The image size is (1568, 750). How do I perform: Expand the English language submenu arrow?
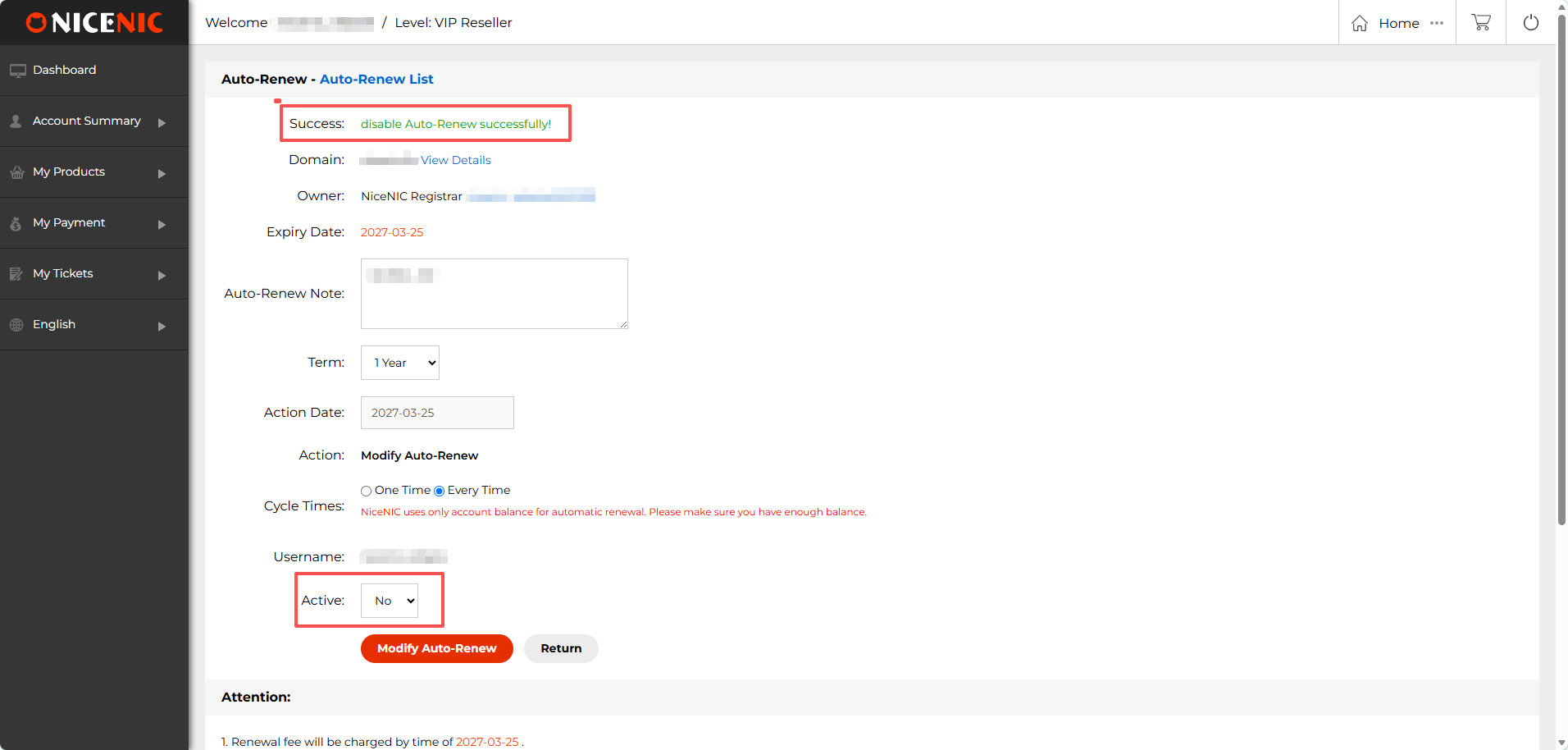[162, 327]
